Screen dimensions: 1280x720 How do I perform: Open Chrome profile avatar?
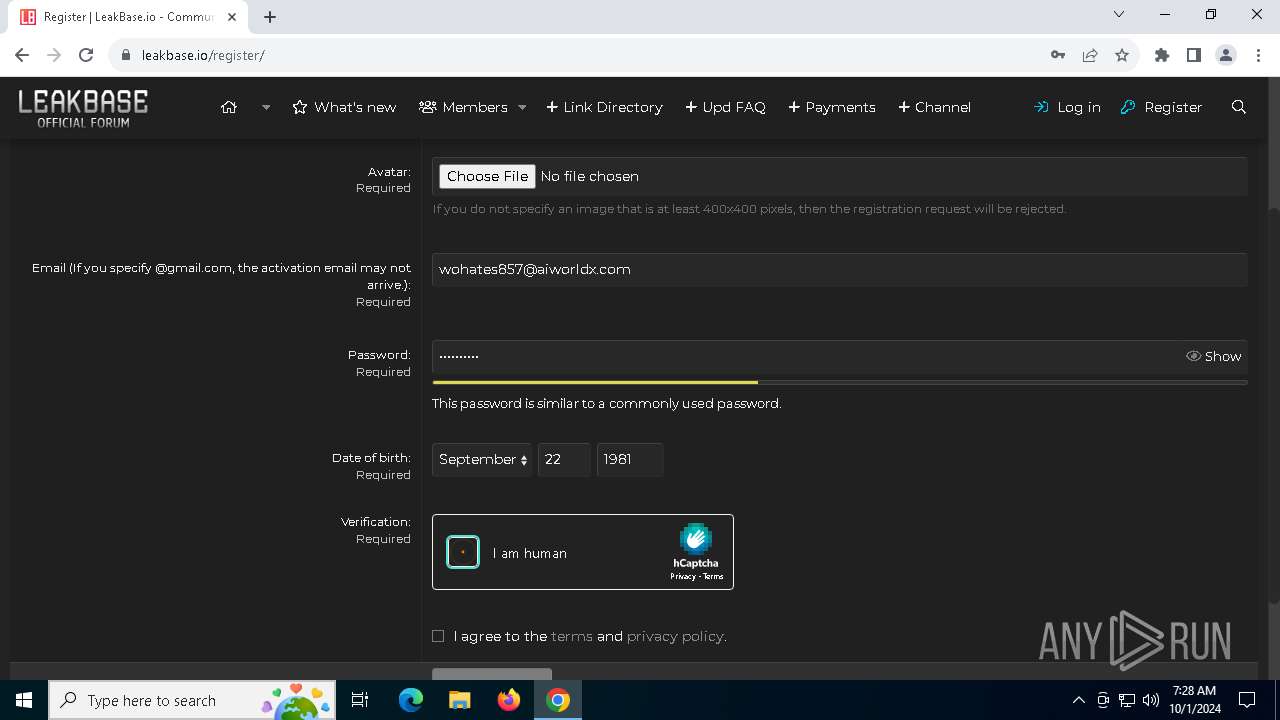1226,55
